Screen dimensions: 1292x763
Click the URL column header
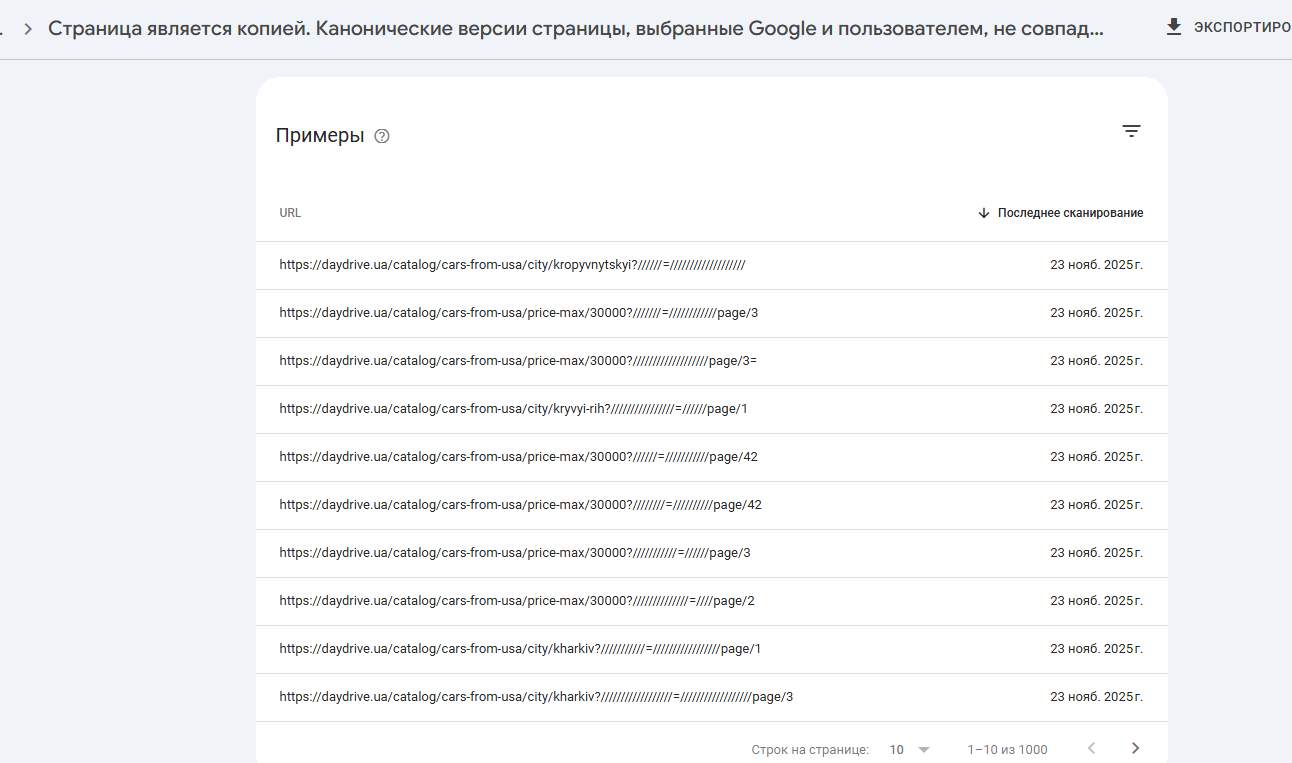coord(290,213)
